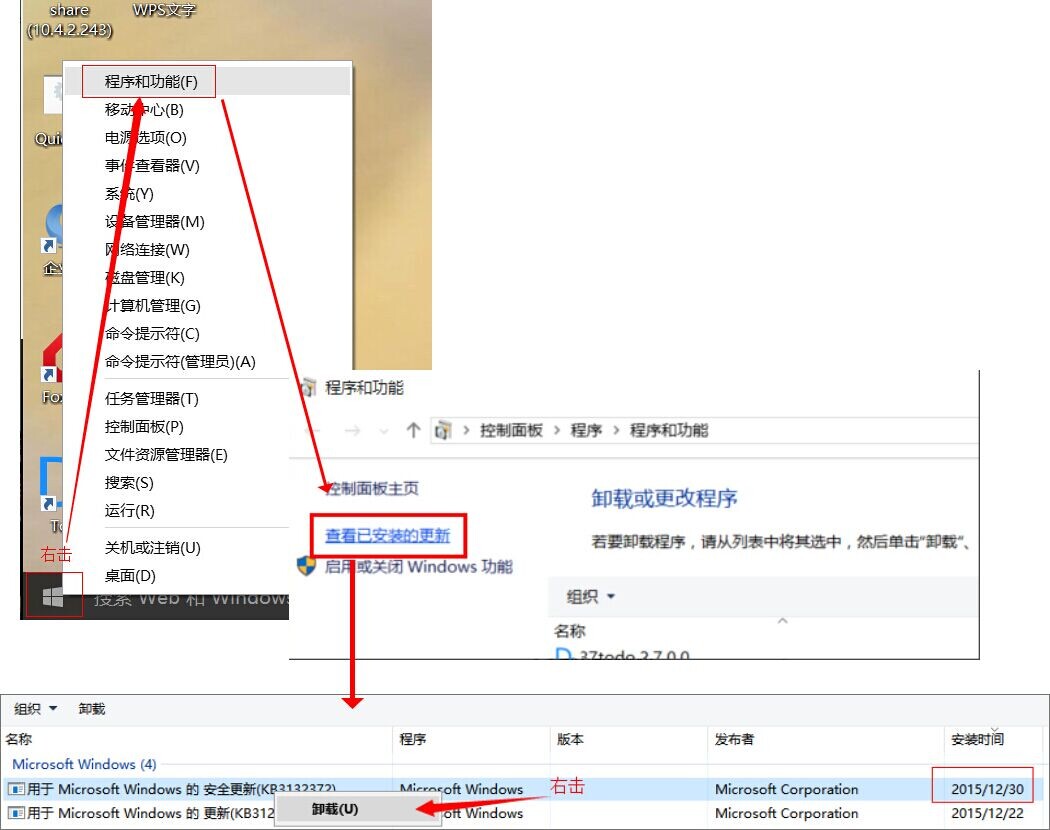Open 任务管理器(T) entry
Viewport: 1050px width, 830px height.
[x=151, y=399]
